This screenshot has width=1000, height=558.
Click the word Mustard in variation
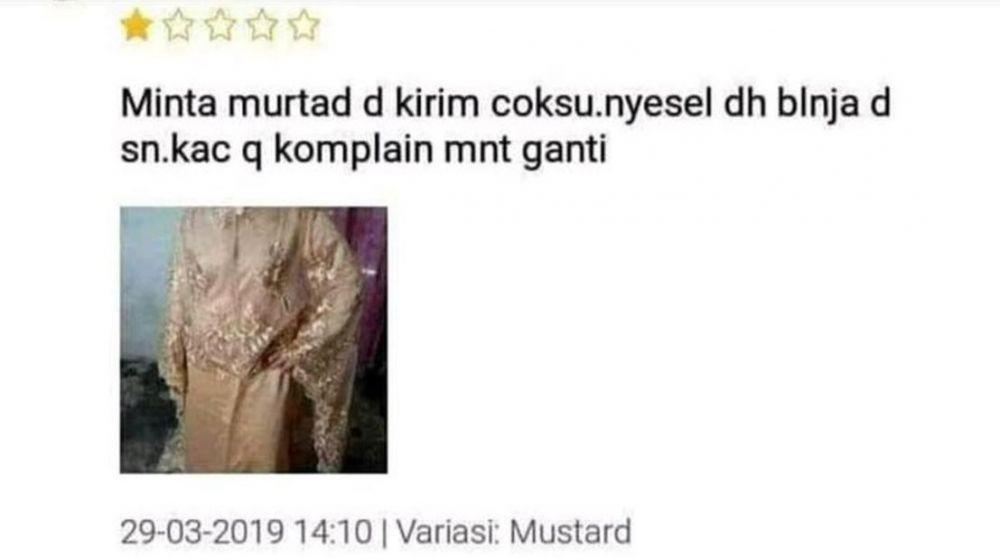point(570,532)
